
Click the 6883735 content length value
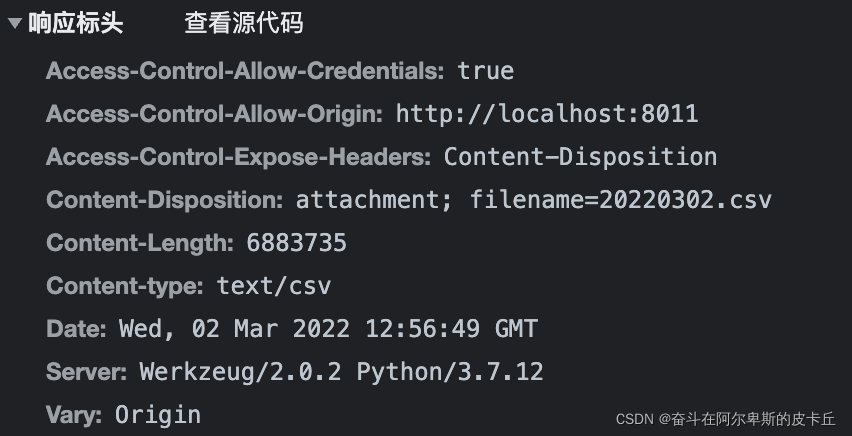pyautogui.click(x=297, y=243)
